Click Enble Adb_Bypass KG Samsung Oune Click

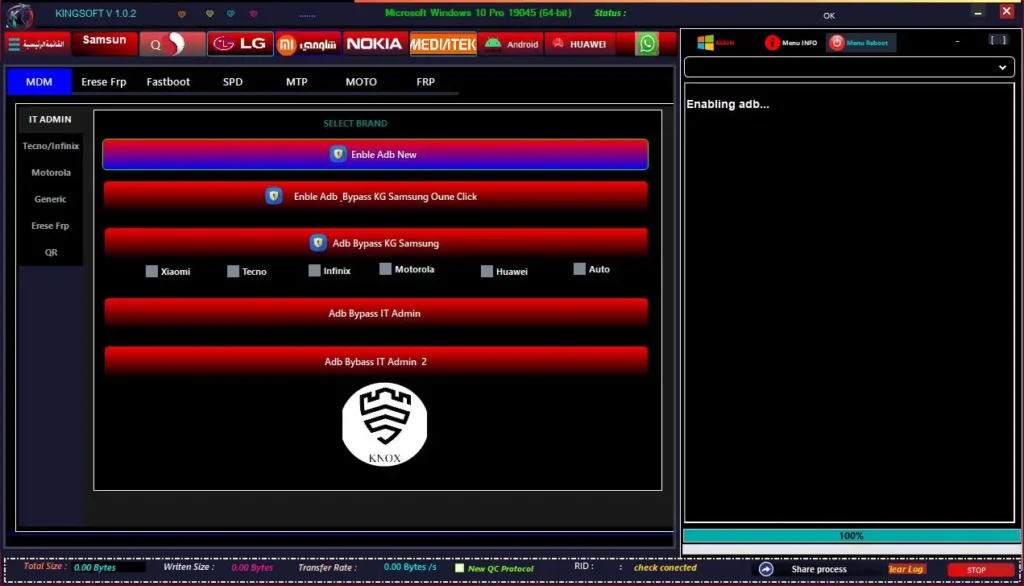376,196
